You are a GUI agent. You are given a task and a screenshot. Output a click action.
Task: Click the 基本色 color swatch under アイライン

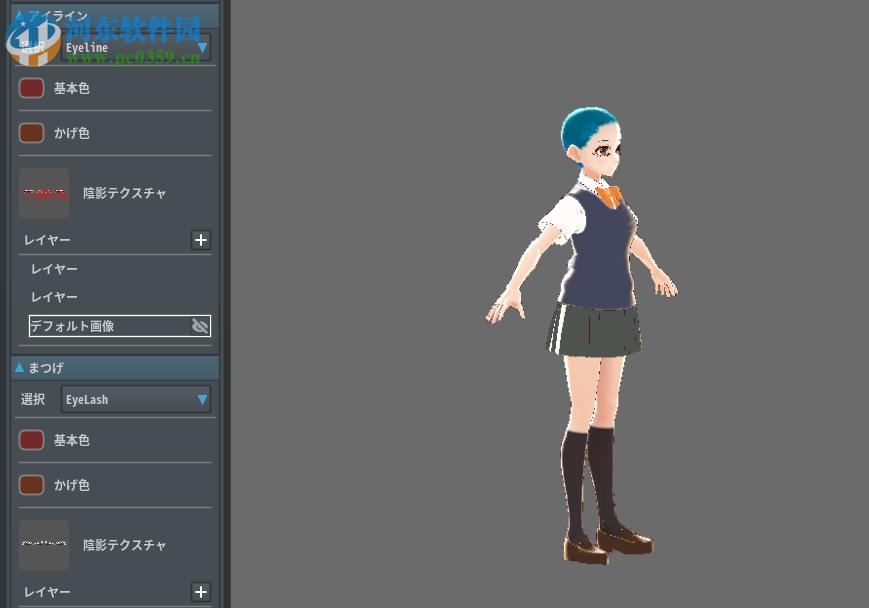point(30,87)
